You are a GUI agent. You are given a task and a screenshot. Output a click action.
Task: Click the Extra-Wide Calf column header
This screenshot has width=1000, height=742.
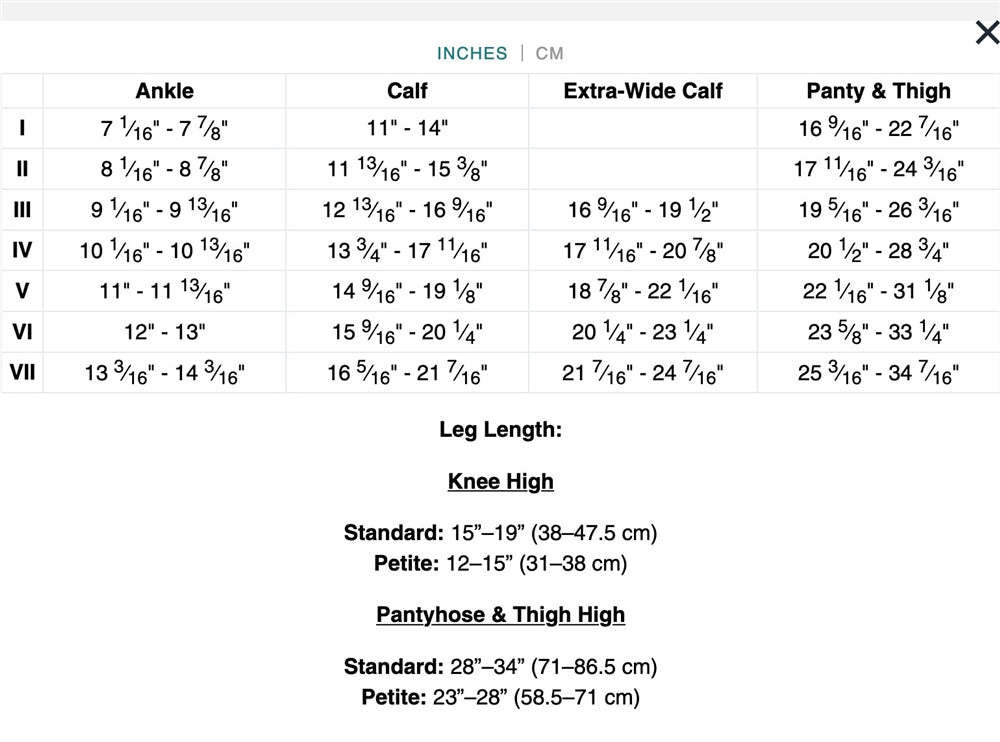pyautogui.click(x=643, y=91)
